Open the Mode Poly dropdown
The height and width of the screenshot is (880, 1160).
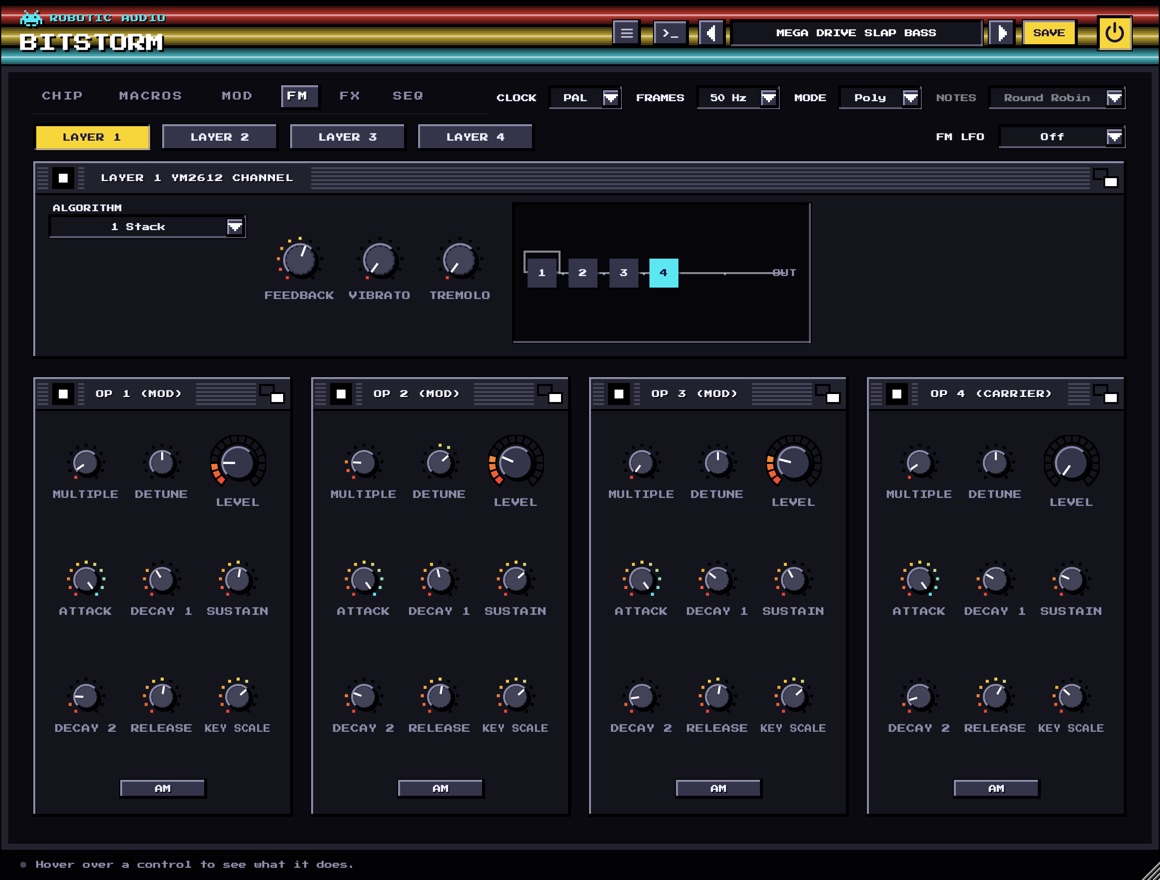click(x=880, y=98)
